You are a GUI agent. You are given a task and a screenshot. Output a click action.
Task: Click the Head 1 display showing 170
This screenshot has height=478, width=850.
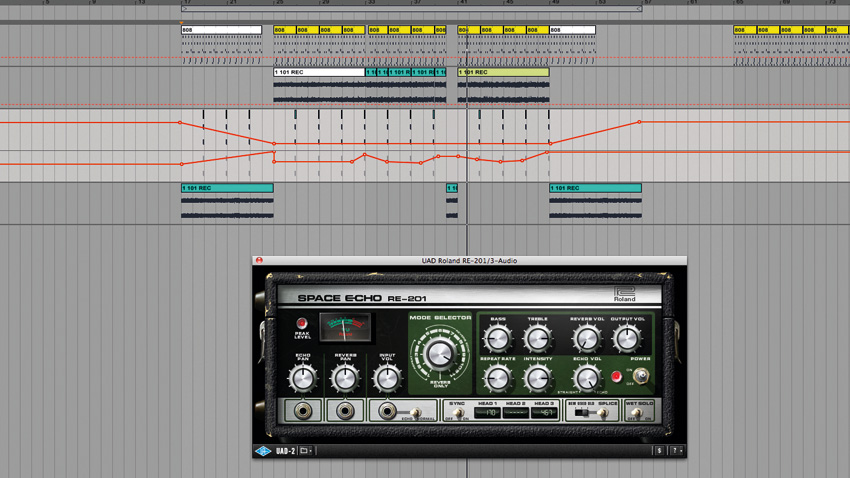click(x=487, y=413)
